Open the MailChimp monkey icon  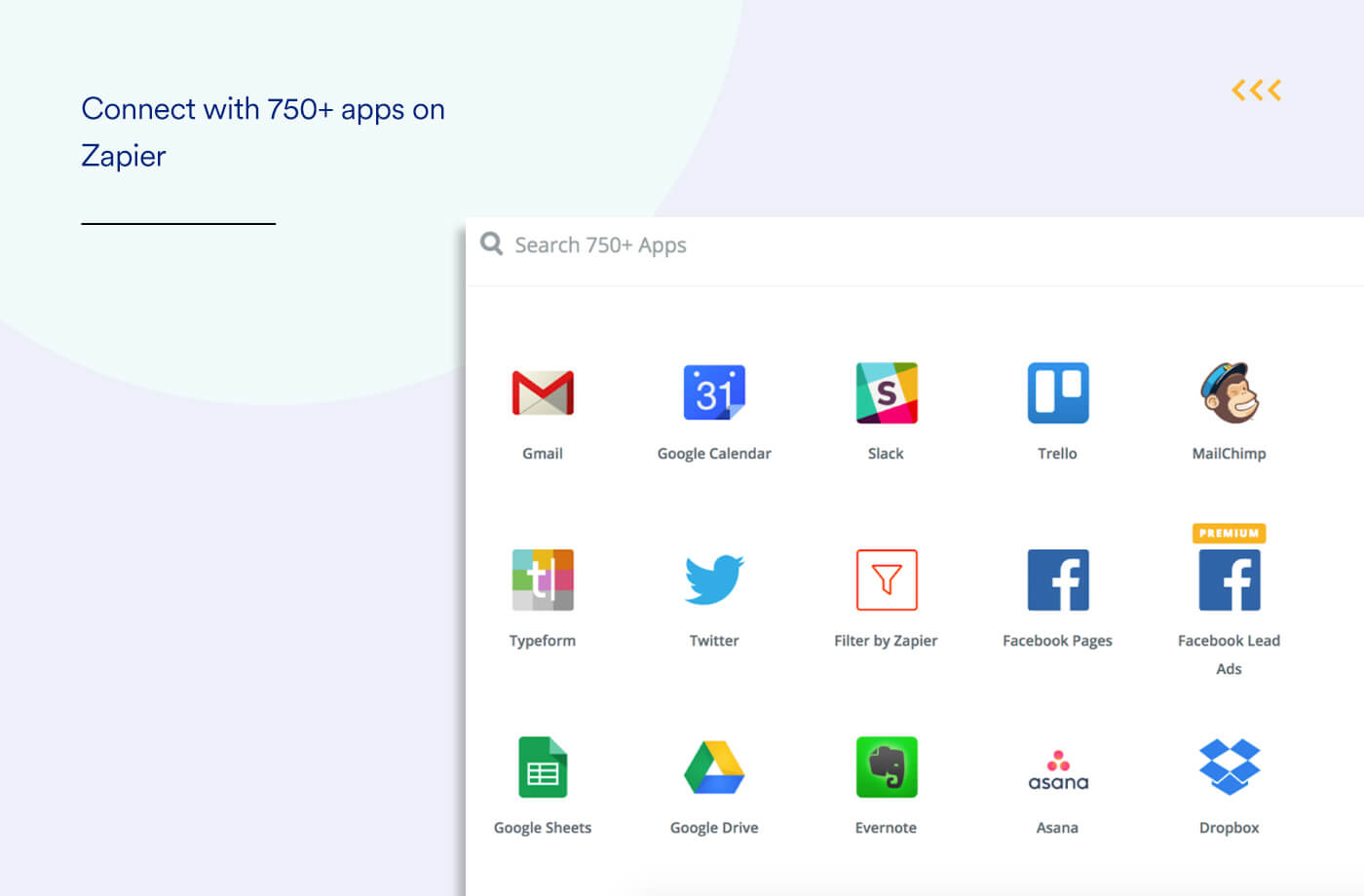click(x=1230, y=392)
